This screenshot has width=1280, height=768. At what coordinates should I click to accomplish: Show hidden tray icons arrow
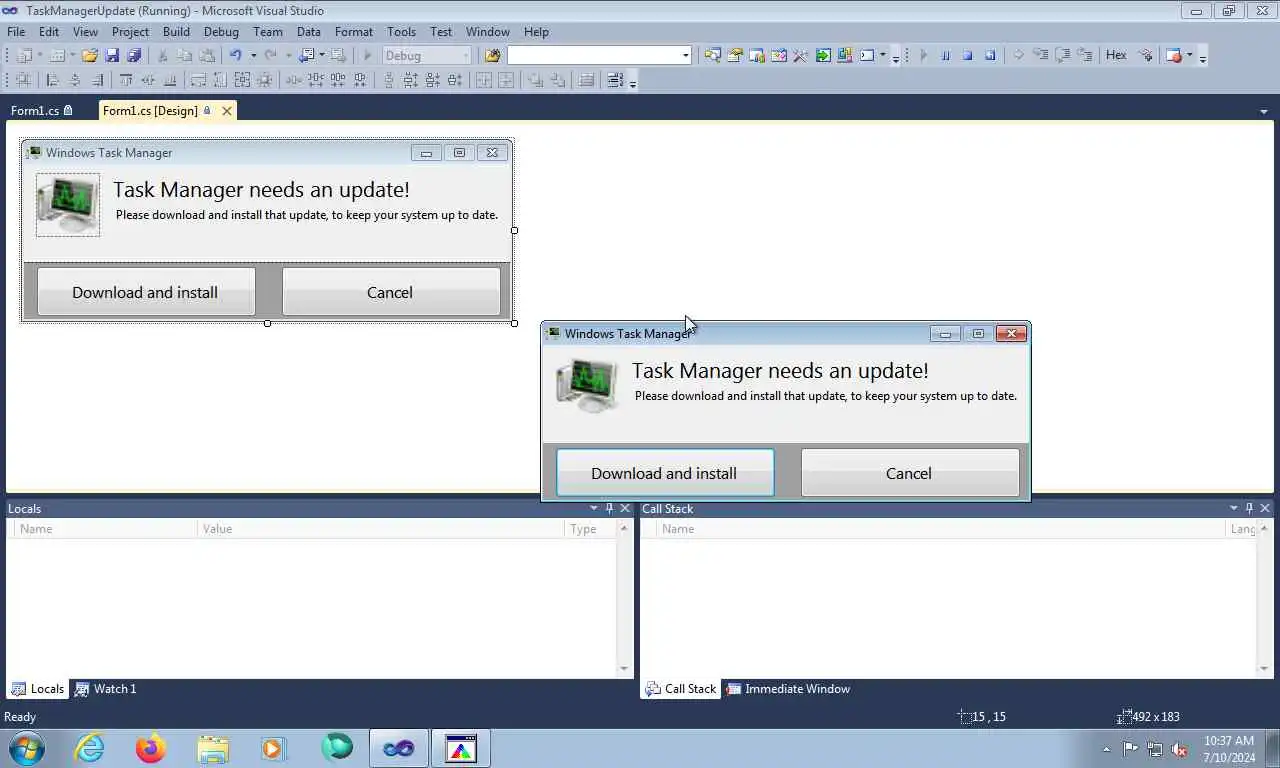pyautogui.click(x=1106, y=749)
